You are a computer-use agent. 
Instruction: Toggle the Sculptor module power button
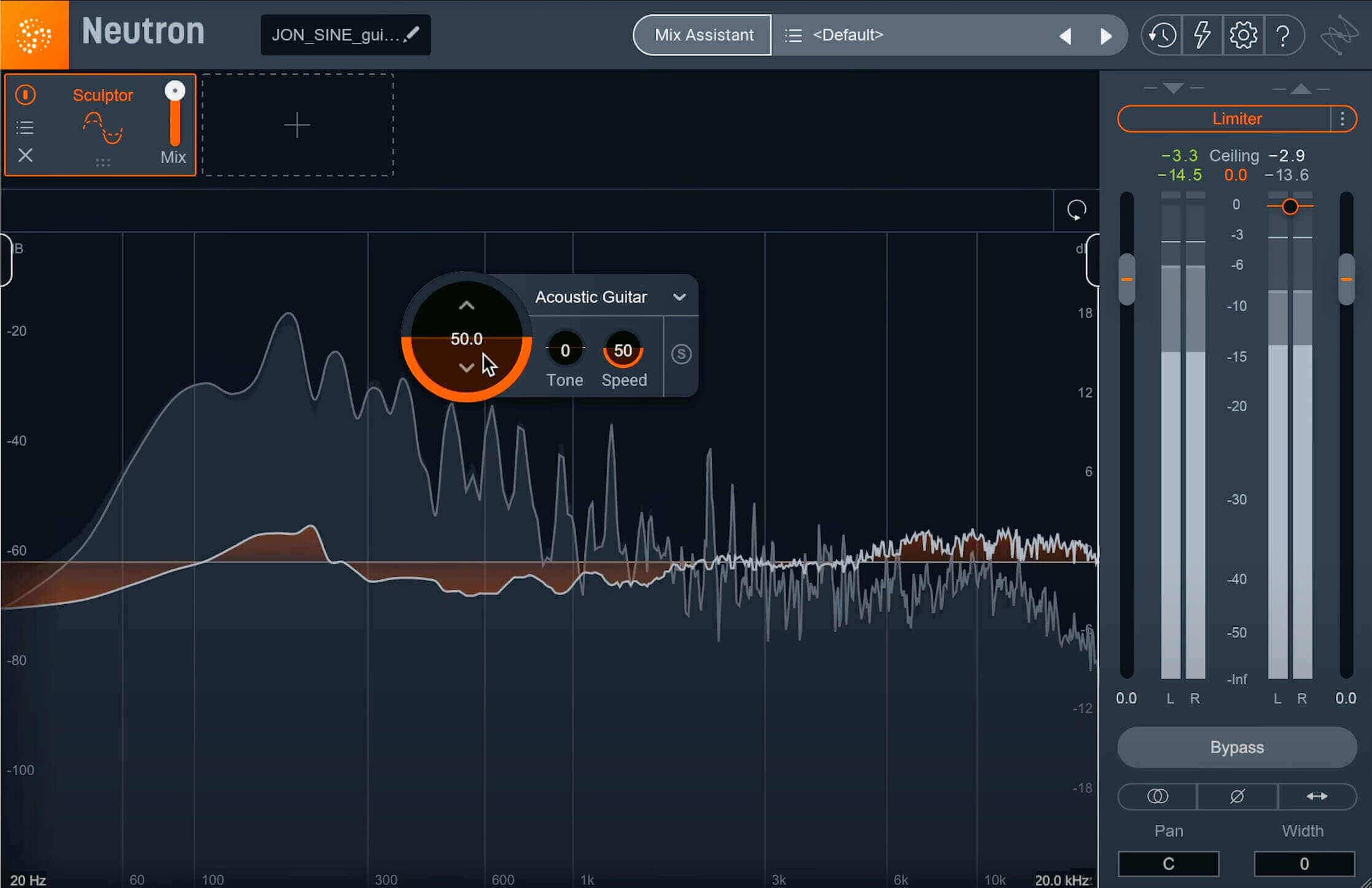point(25,95)
